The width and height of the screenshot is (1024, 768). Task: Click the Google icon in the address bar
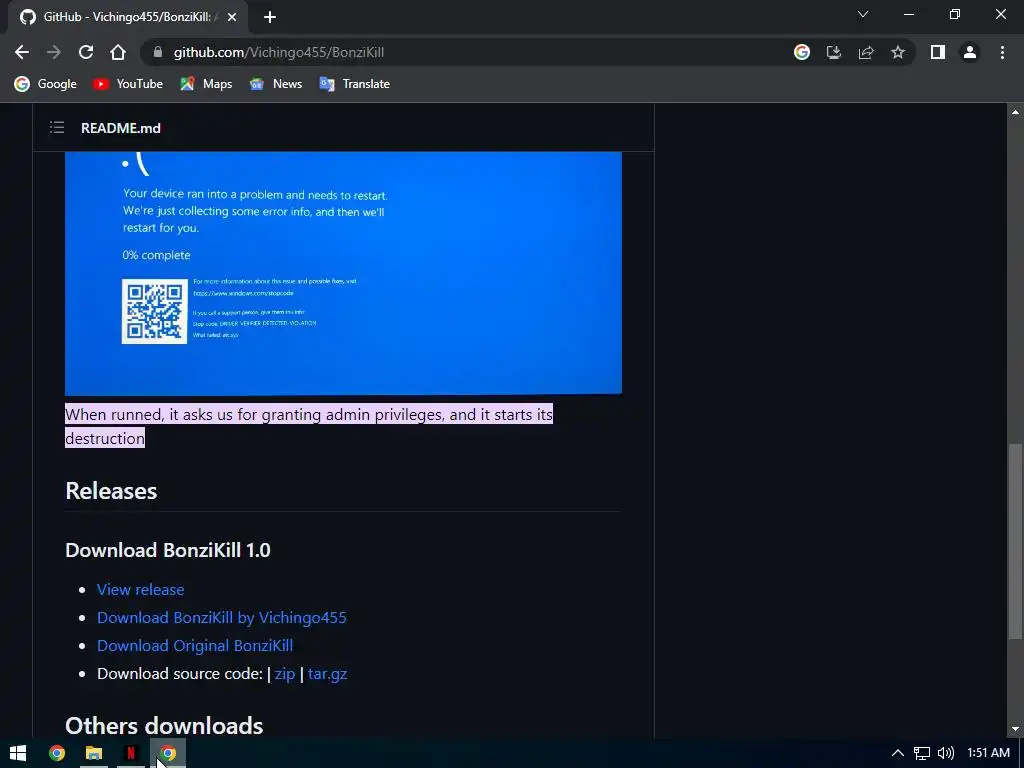click(802, 52)
